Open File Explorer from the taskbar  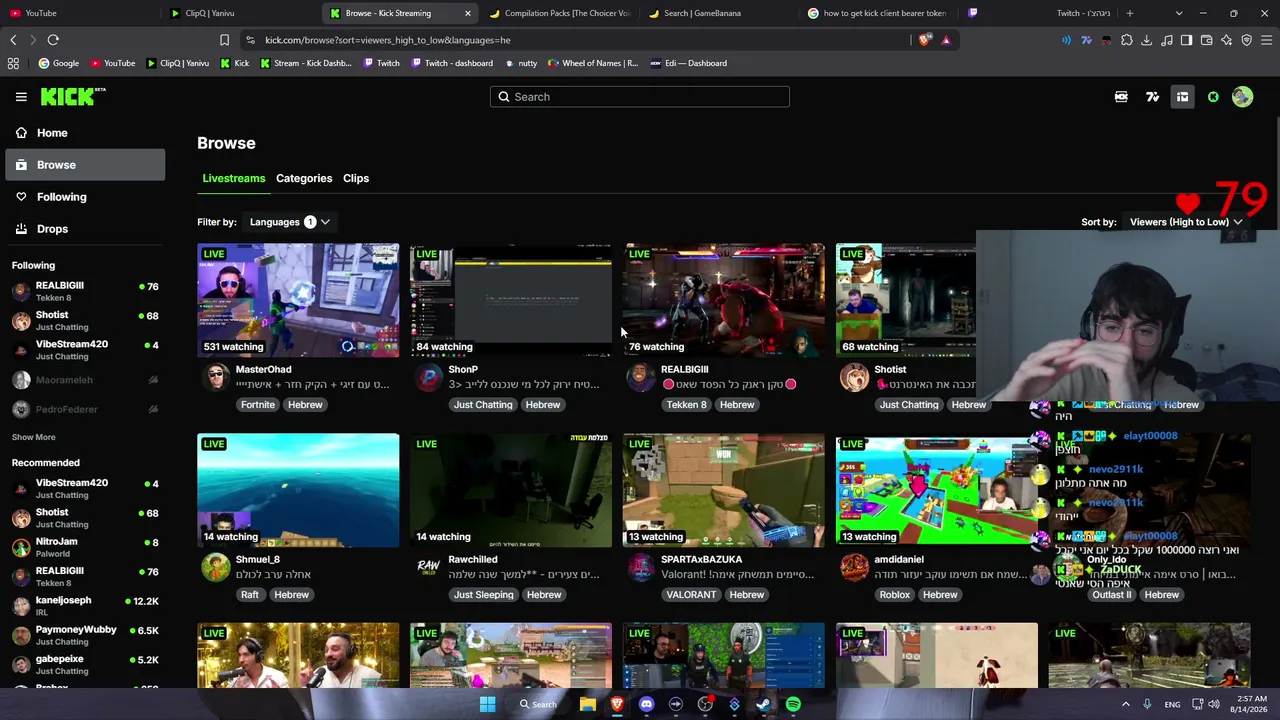tap(588, 704)
